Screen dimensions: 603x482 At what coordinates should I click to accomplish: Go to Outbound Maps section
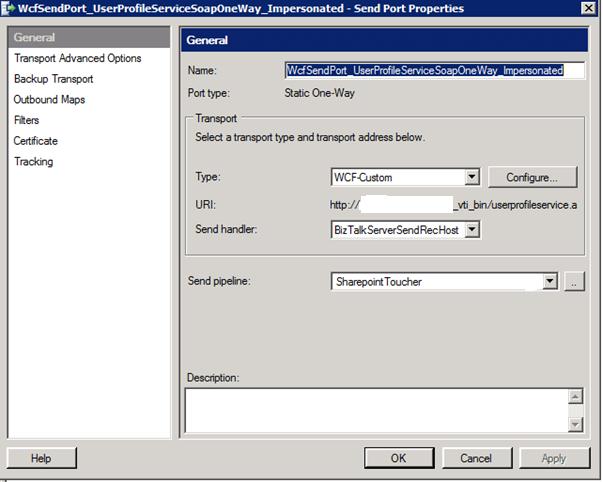[x=49, y=100]
